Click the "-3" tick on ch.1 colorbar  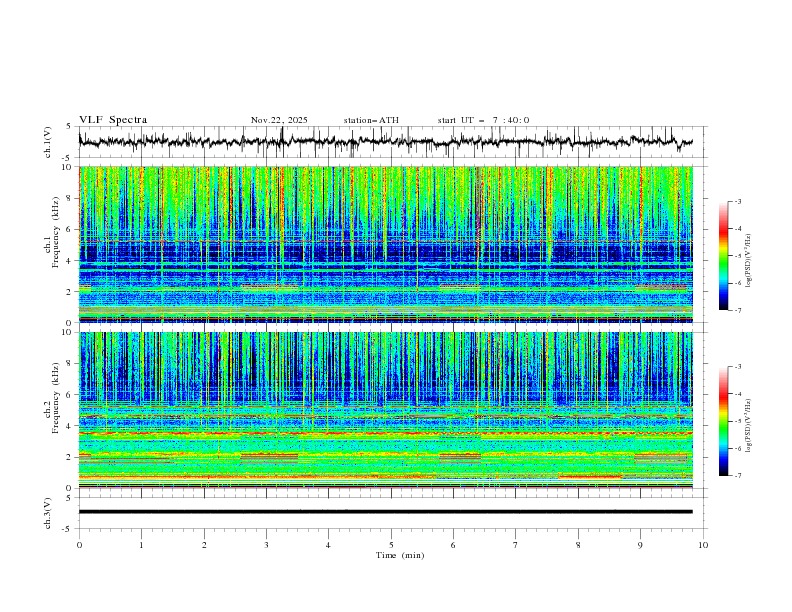(x=737, y=201)
